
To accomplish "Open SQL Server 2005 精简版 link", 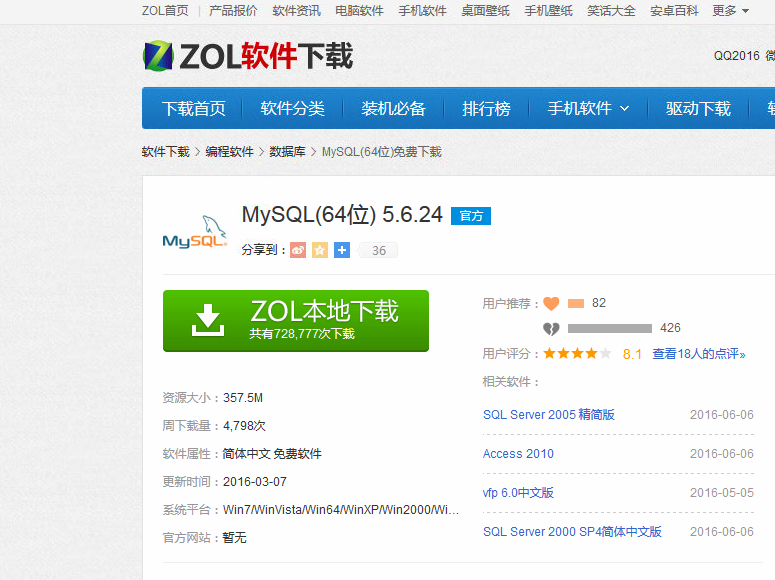I will 549,415.
